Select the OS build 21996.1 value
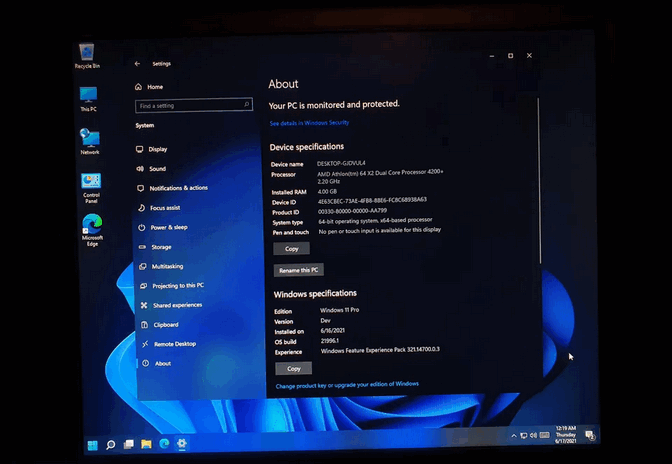This screenshot has width=672, height=464. [330, 341]
